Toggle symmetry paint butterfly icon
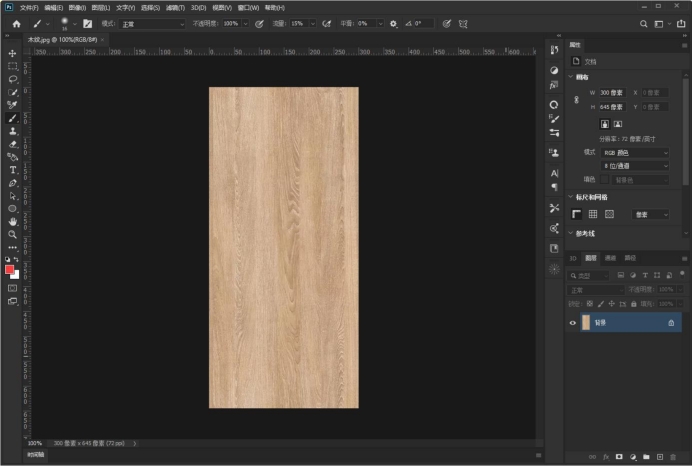Screen dimensions: 692x466 coord(463,24)
